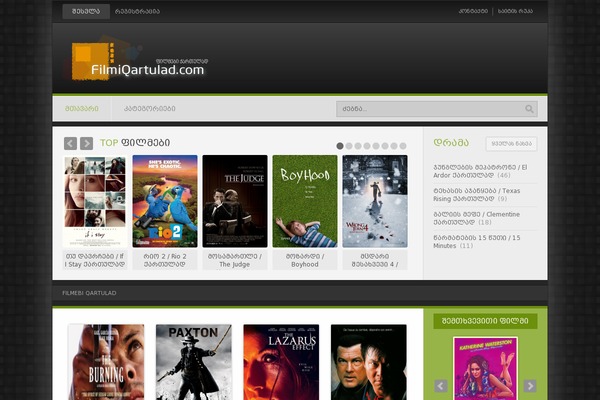Open the Rio 2 title link

(165, 260)
